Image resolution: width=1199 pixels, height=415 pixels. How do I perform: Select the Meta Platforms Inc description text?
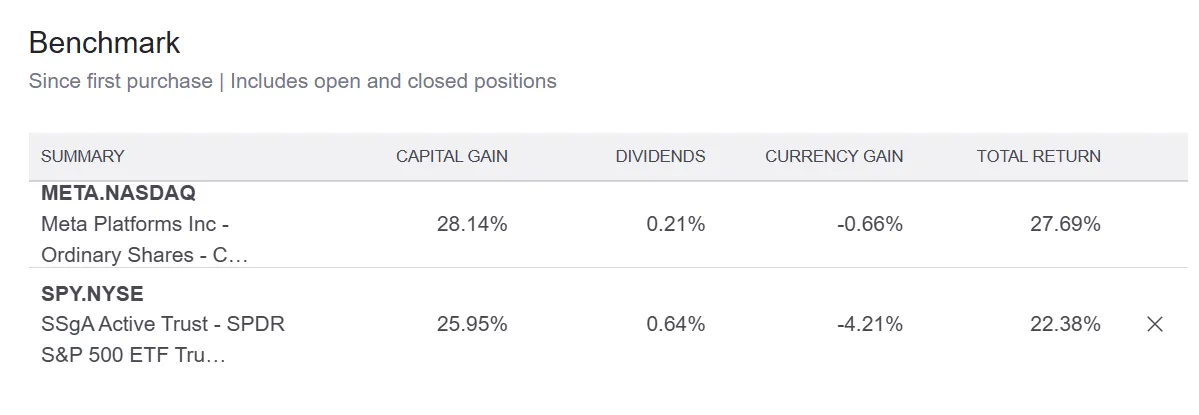click(x=144, y=240)
